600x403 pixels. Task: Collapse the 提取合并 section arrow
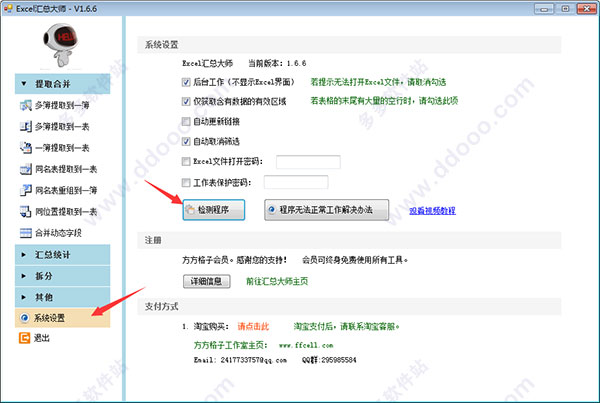24,84
